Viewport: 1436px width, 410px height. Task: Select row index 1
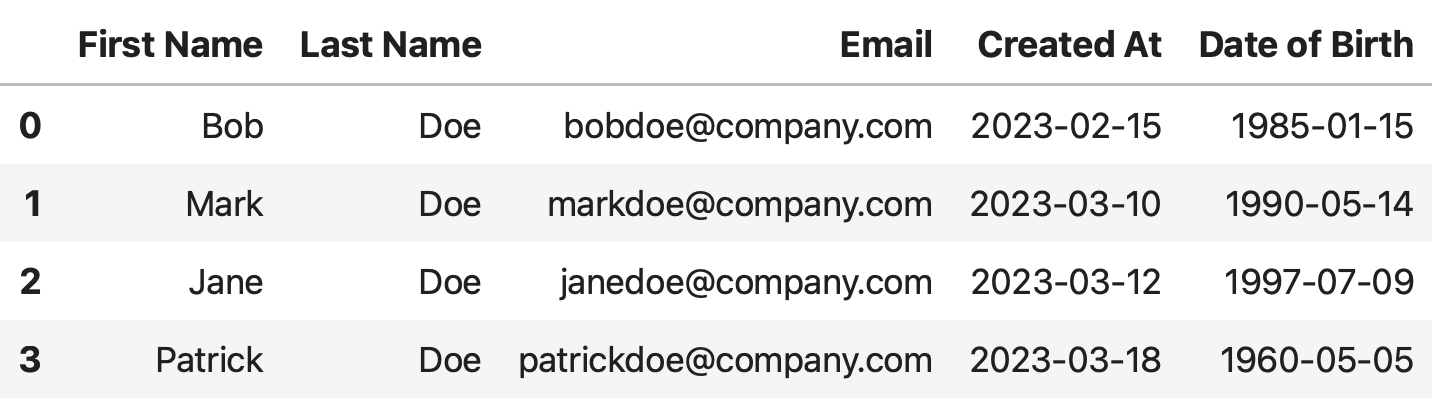click(x=31, y=204)
